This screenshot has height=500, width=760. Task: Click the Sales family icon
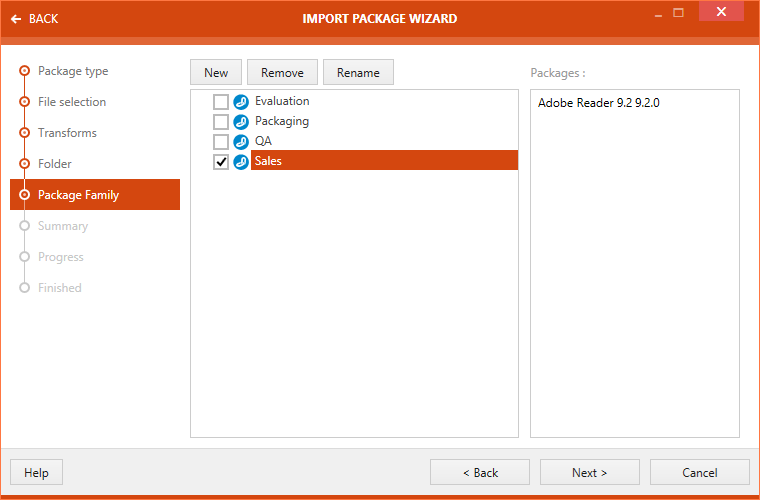241,162
